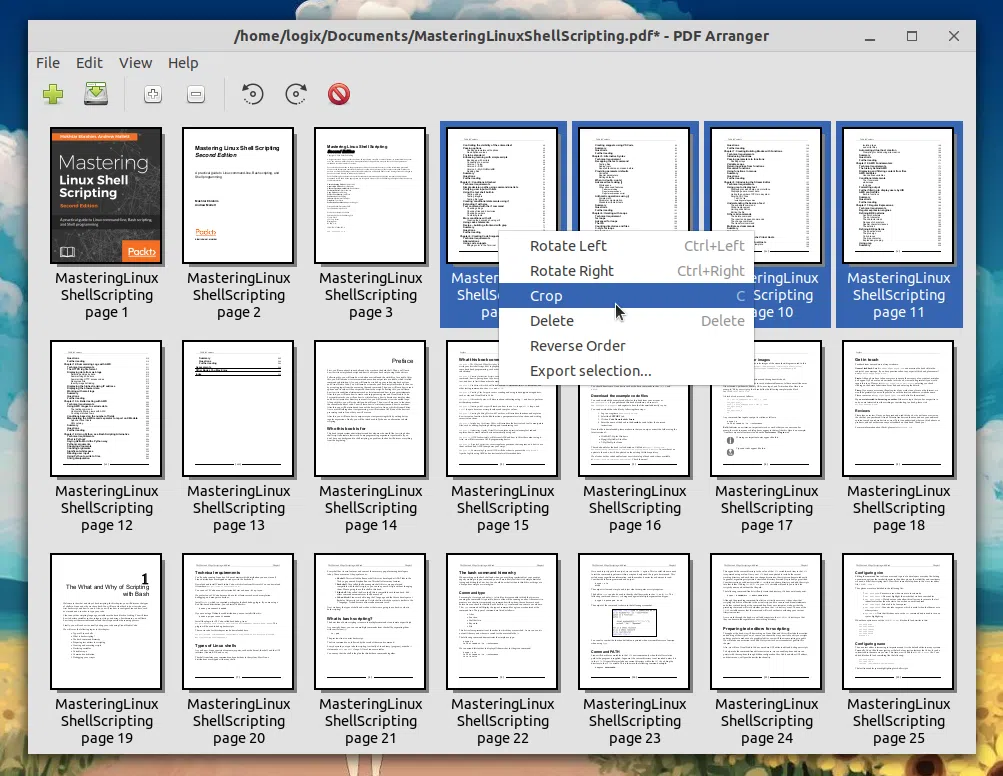
Task: Open the File menu
Action: (48, 63)
